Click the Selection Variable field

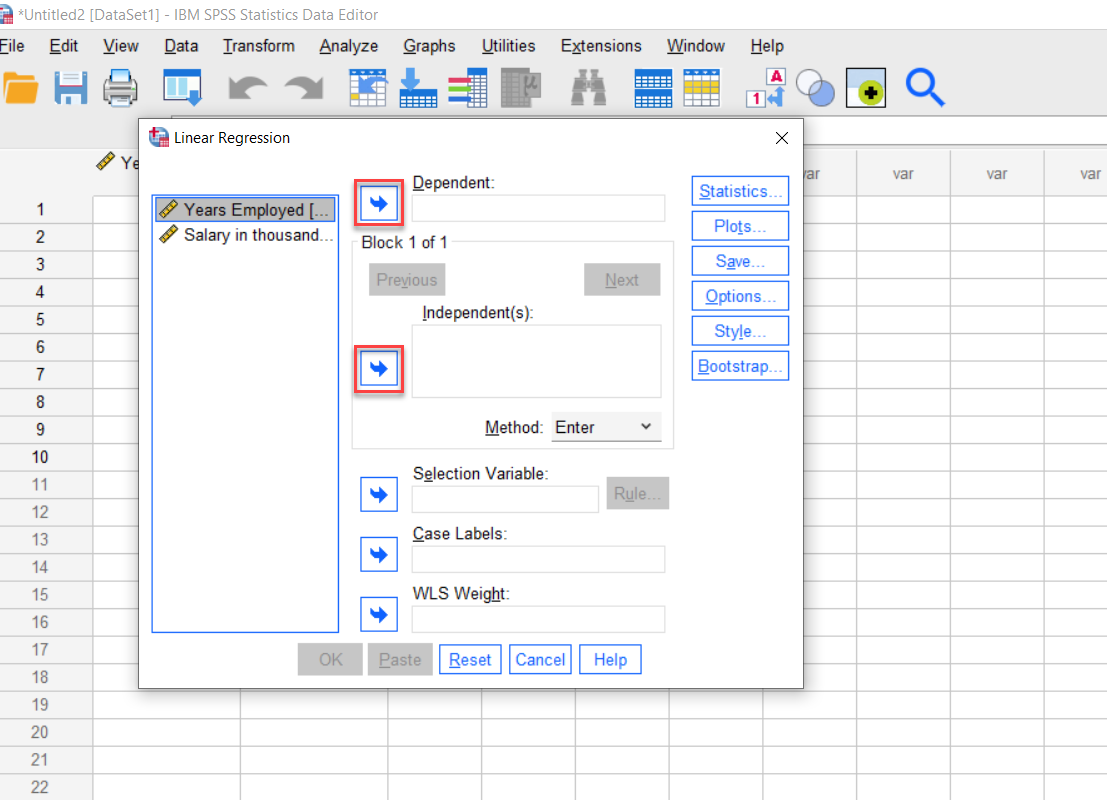coord(505,499)
